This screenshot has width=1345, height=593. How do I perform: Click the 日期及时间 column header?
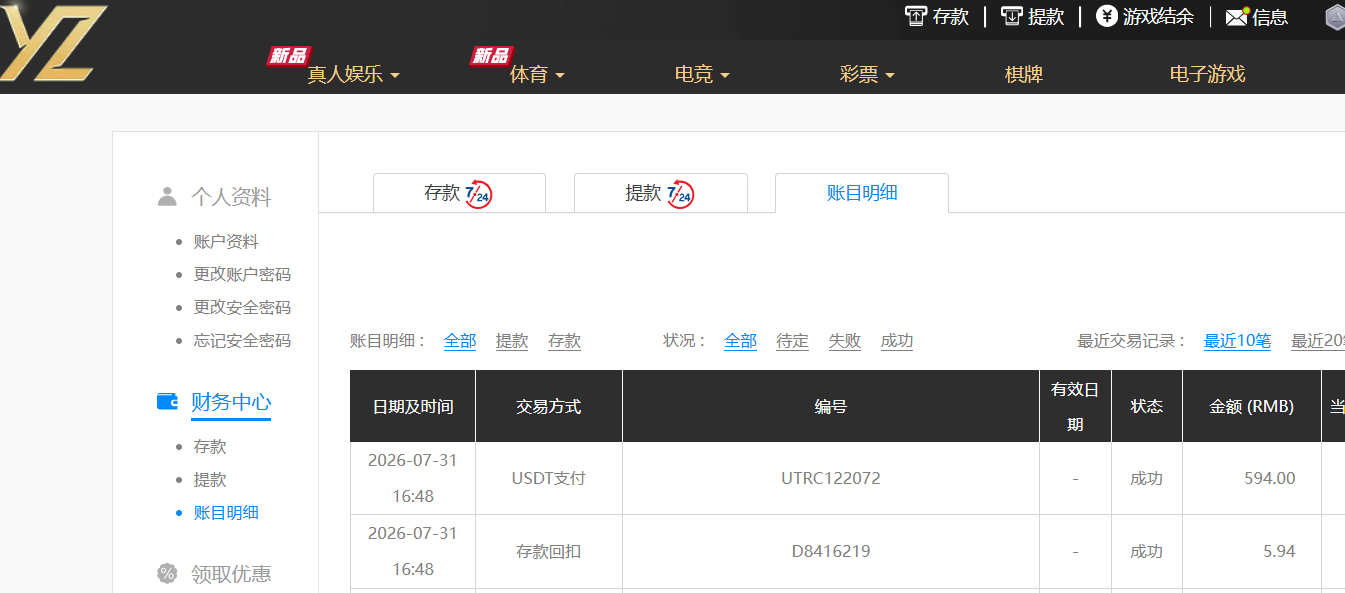pyautogui.click(x=413, y=406)
